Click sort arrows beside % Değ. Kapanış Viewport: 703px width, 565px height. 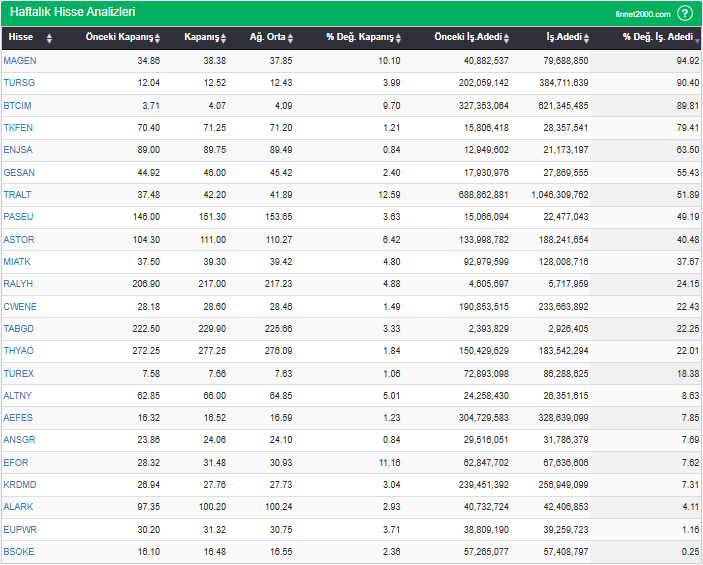point(398,38)
